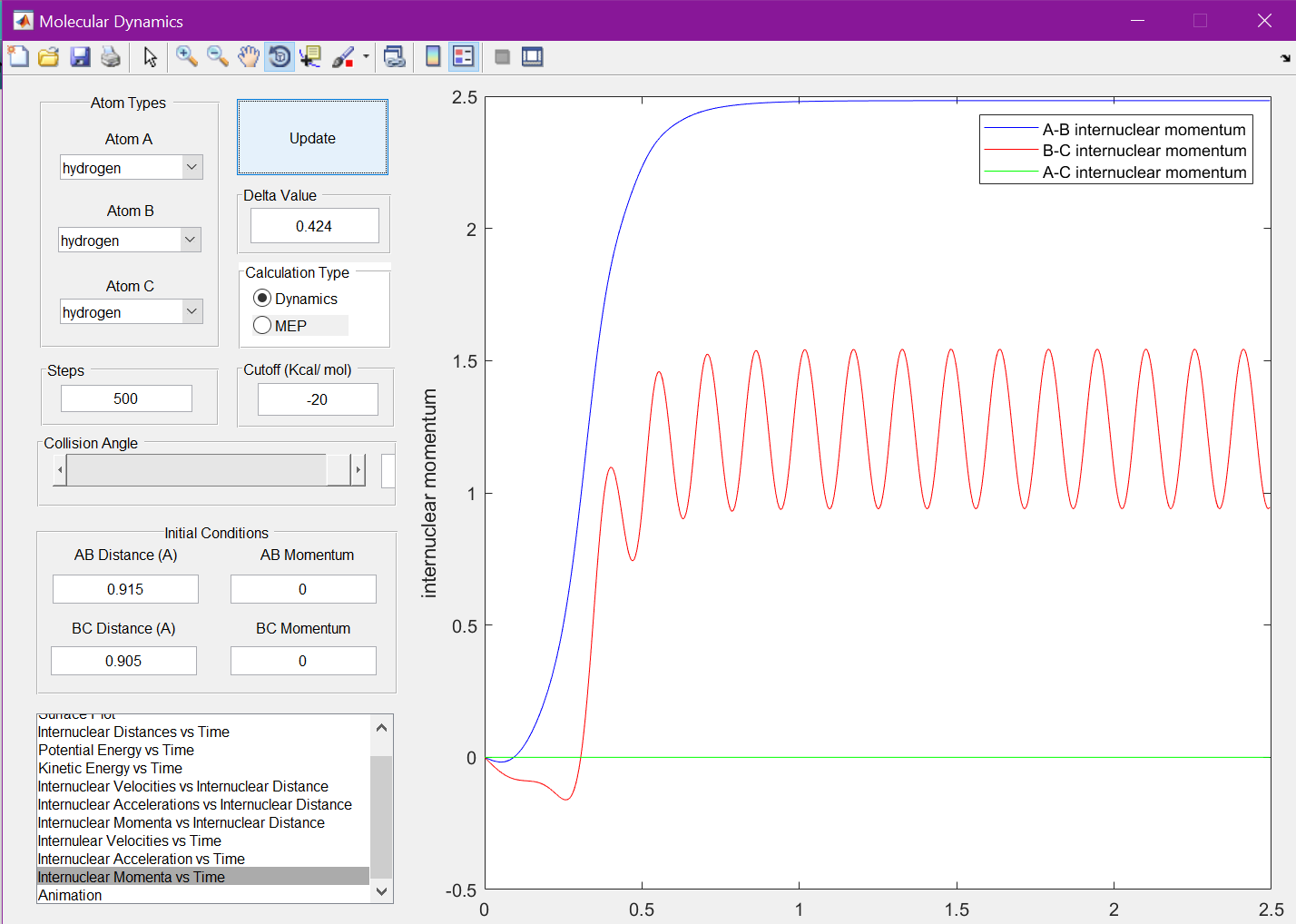Open the Atom C selection dropdown

pos(191,311)
